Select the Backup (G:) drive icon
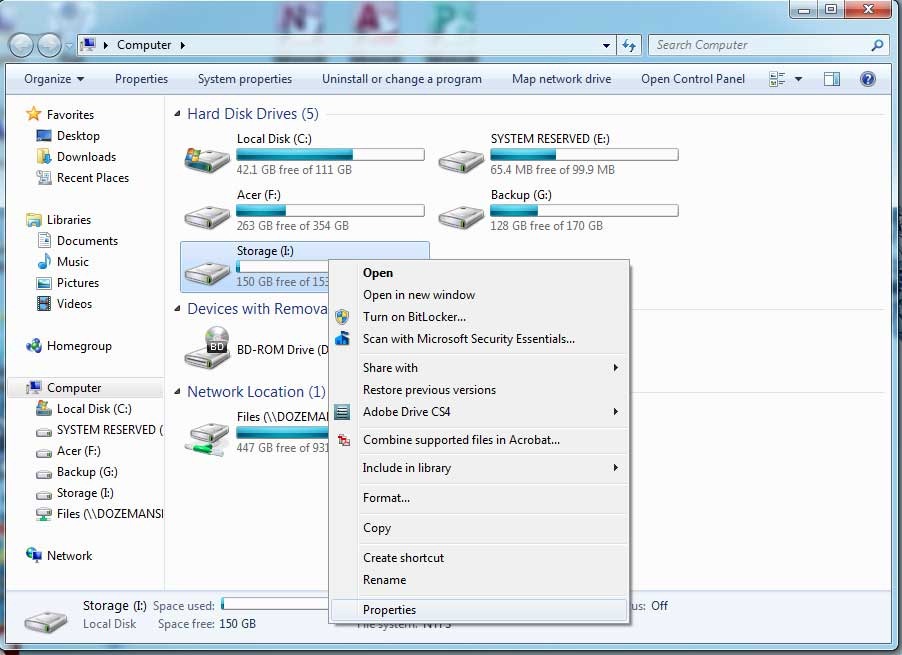 click(x=461, y=216)
